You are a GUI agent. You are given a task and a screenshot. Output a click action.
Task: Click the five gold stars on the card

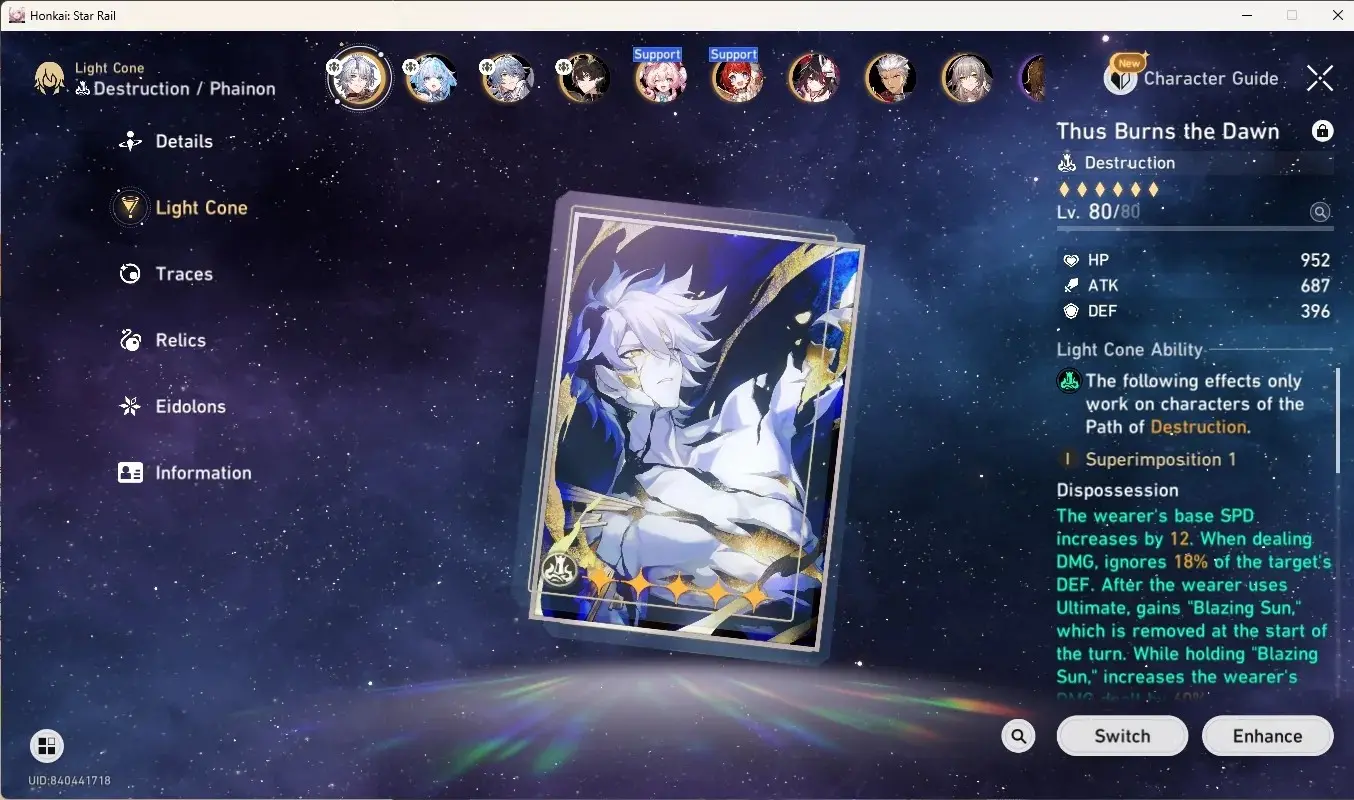coord(678,588)
